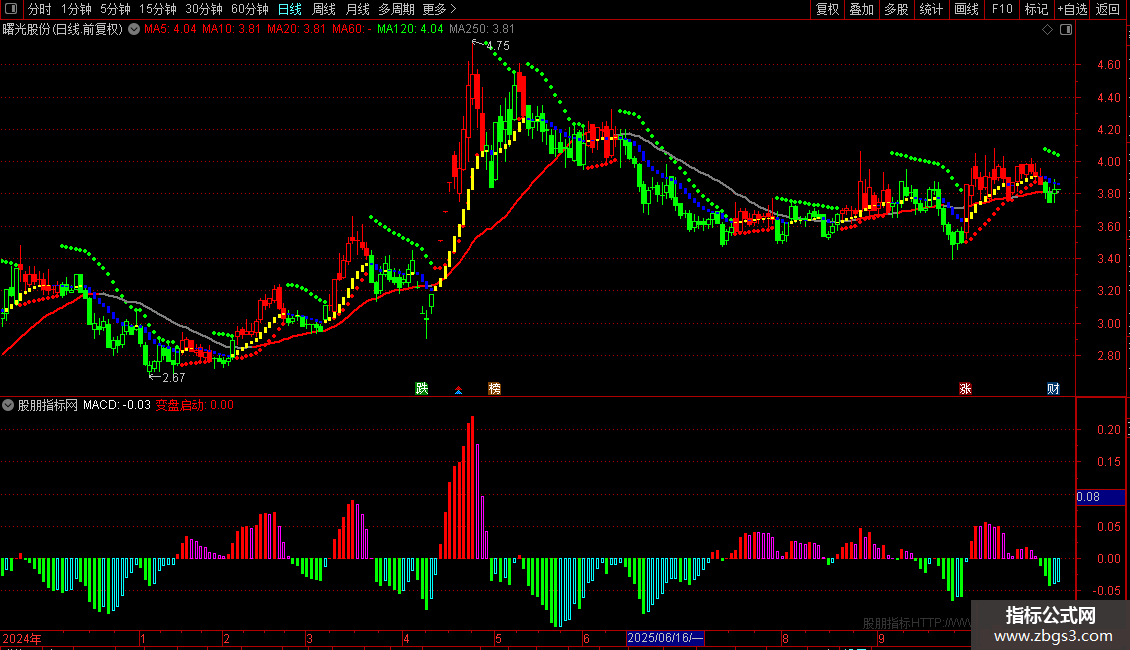Open the 统计 statistics tool
Image resolution: width=1130 pixels, height=650 pixels.
tap(931, 9)
